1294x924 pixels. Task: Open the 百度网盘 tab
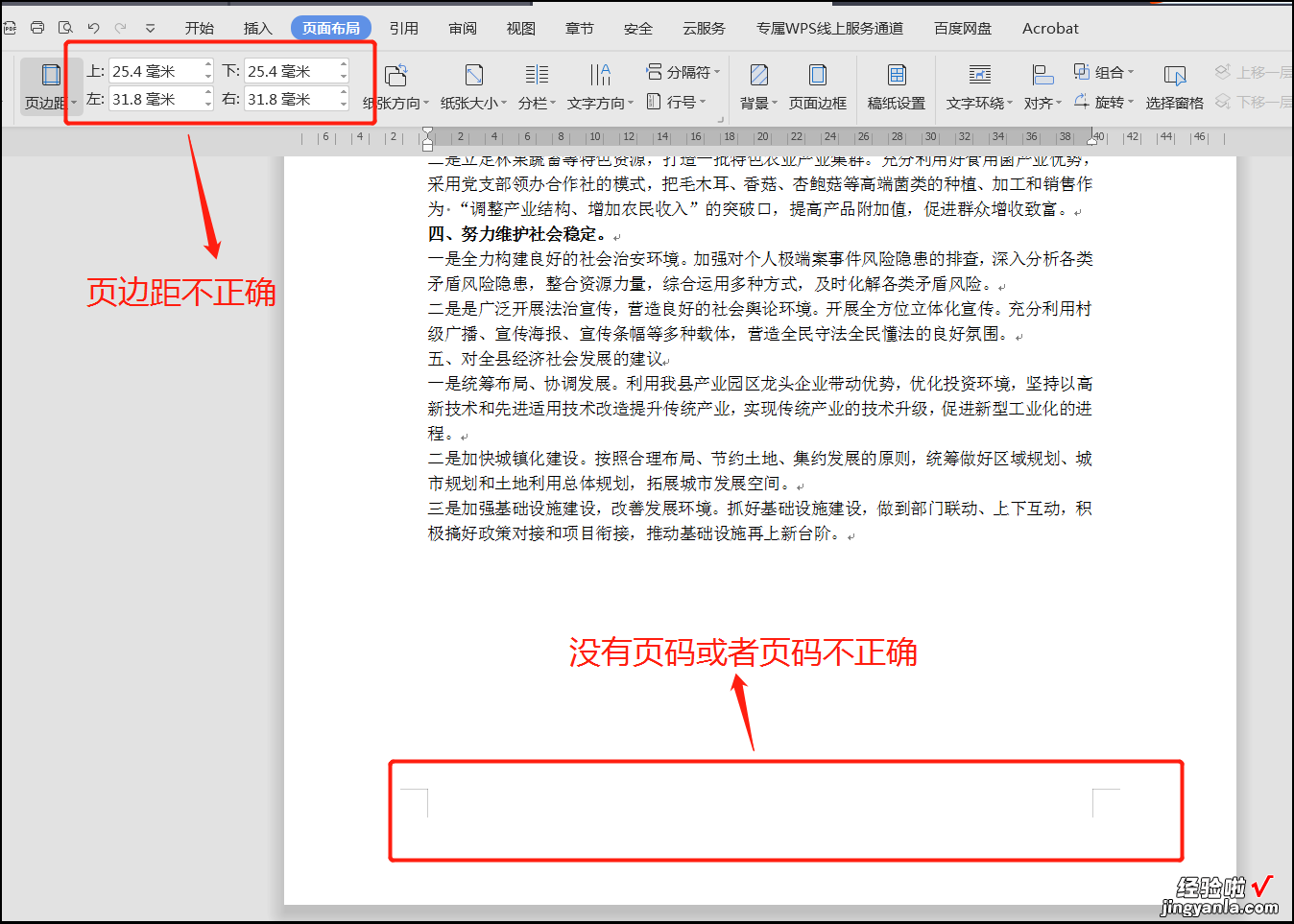coord(963,28)
